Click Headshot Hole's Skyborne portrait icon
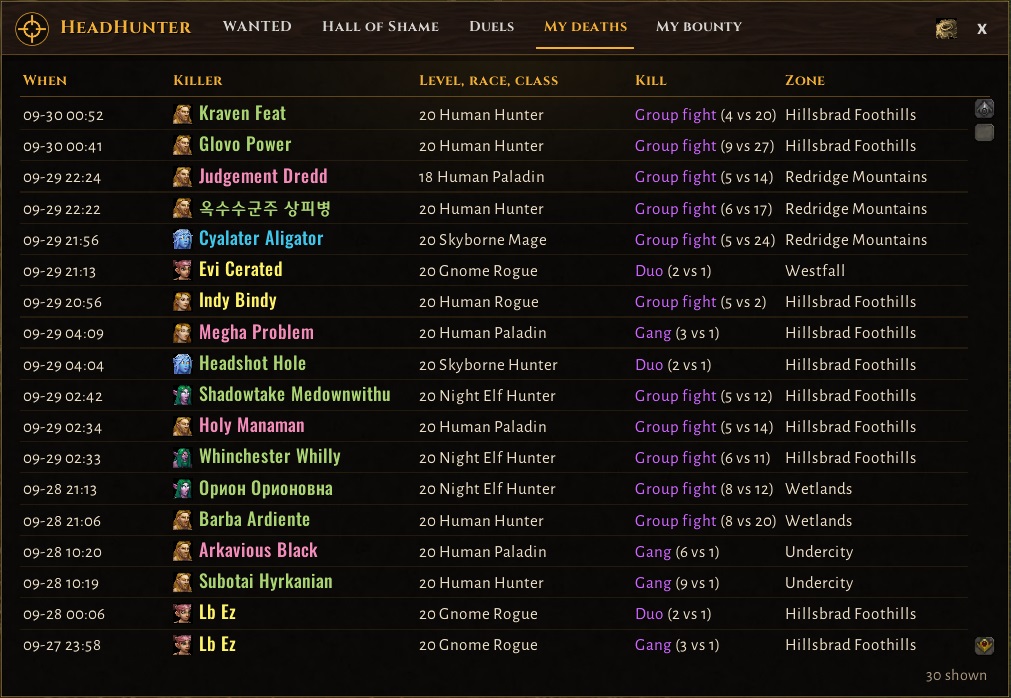The width and height of the screenshot is (1011, 698). (x=182, y=364)
